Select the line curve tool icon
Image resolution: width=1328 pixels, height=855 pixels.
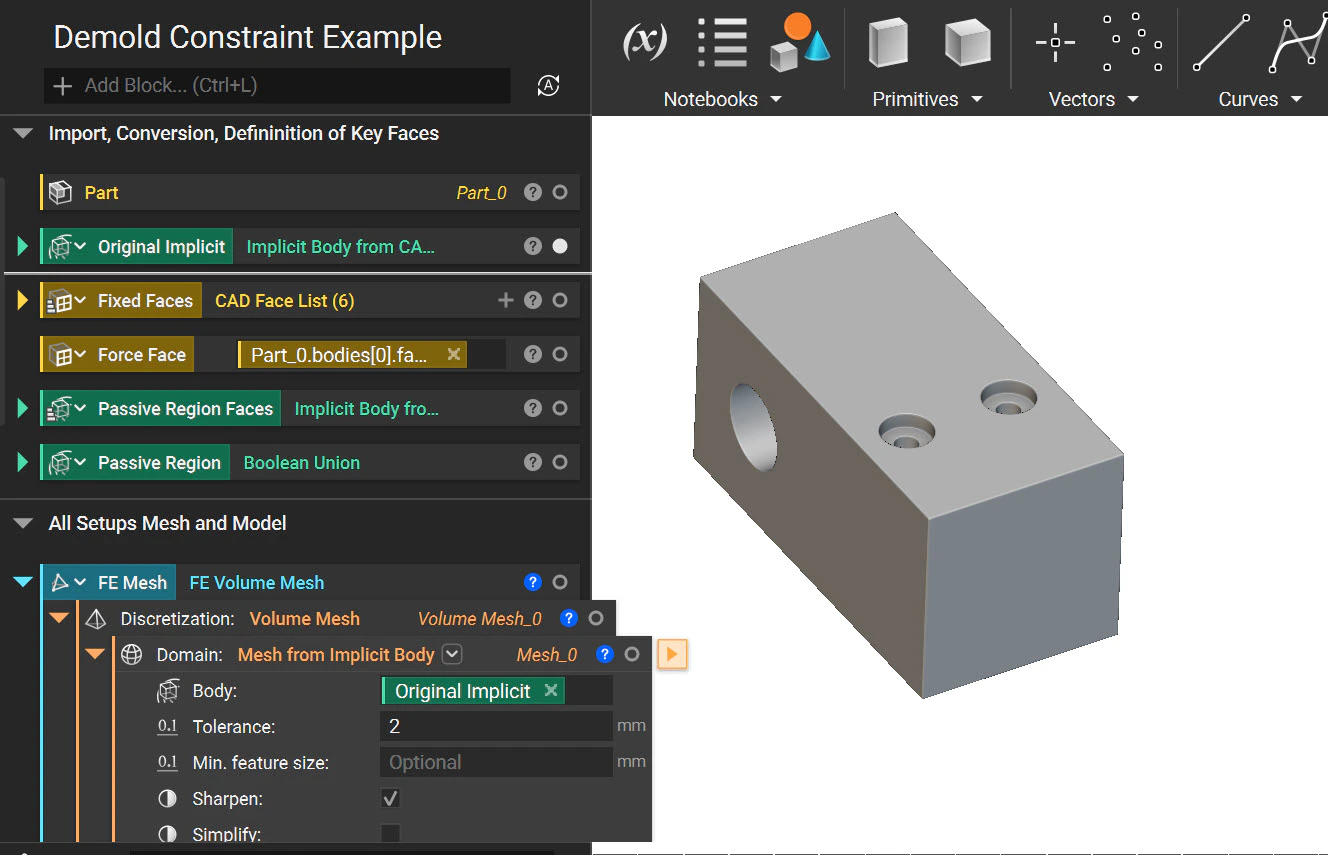pos(1221,43)
